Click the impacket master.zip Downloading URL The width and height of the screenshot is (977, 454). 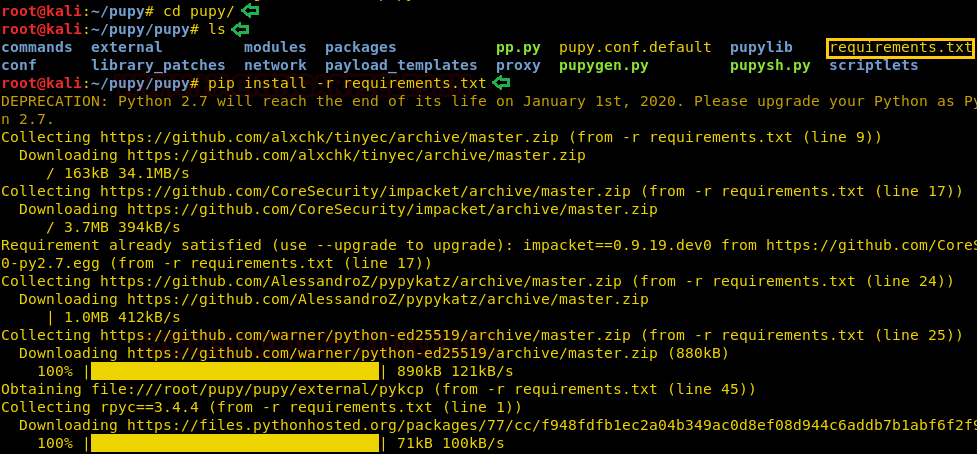tap(392, 209)
